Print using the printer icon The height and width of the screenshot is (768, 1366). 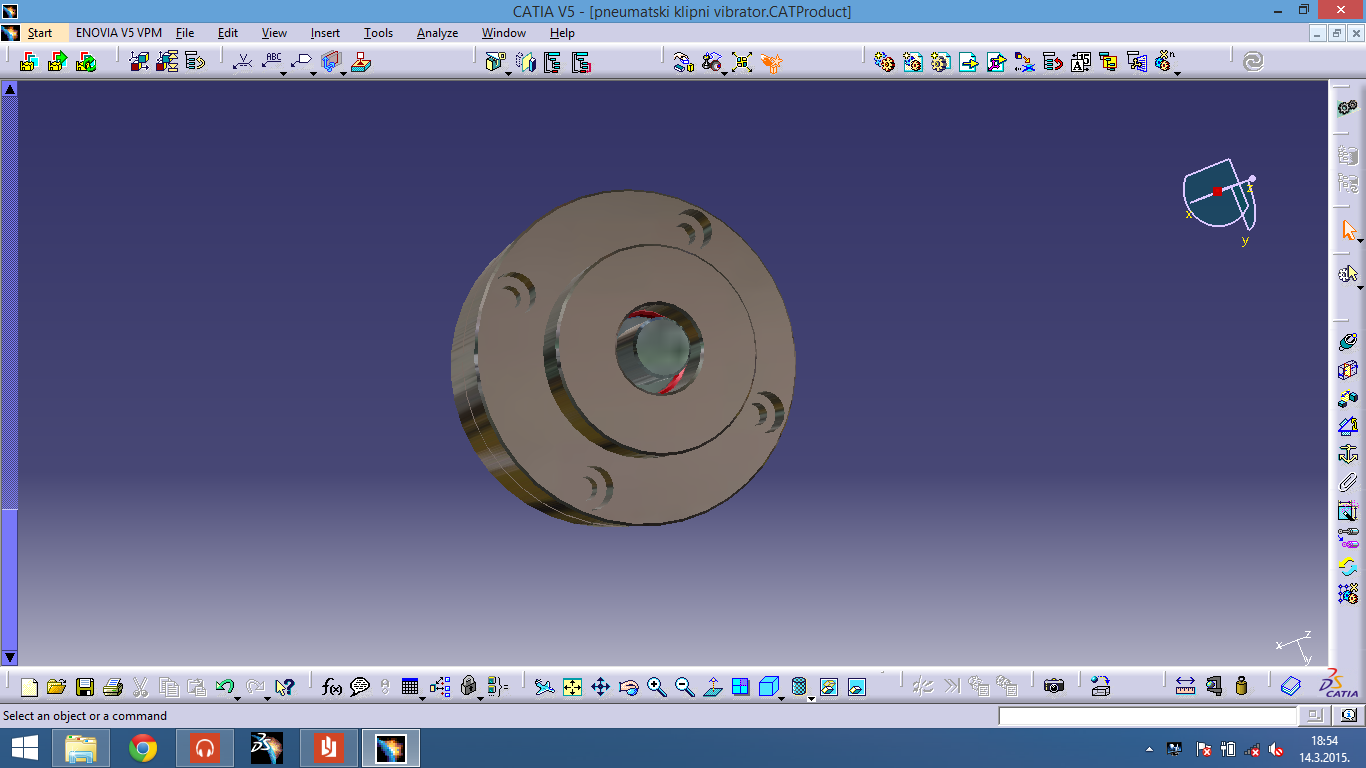113,687
